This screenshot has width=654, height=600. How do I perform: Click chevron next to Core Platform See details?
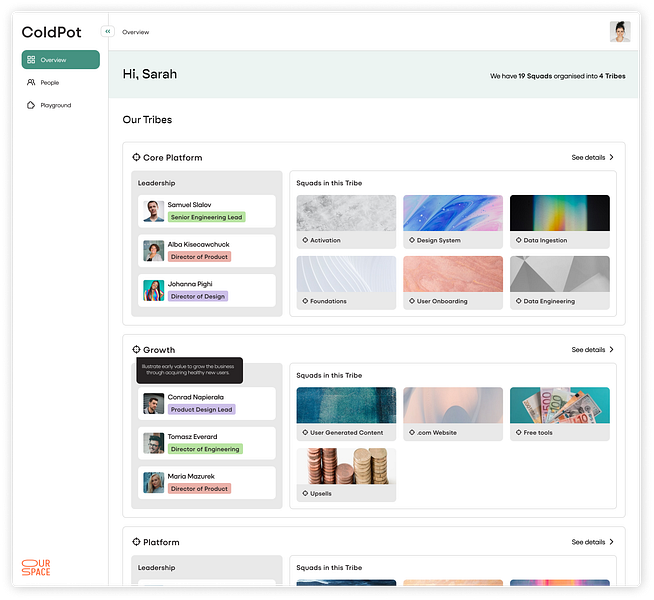point(611,157)
